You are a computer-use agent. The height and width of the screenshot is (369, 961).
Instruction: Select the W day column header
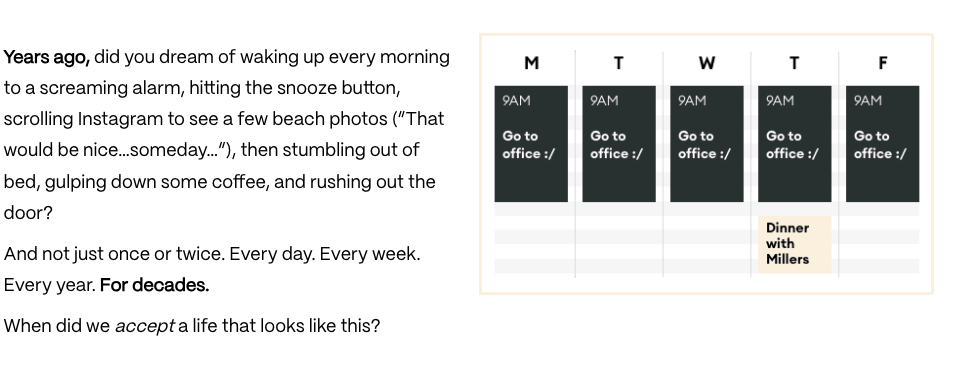[x=707, y=63]
